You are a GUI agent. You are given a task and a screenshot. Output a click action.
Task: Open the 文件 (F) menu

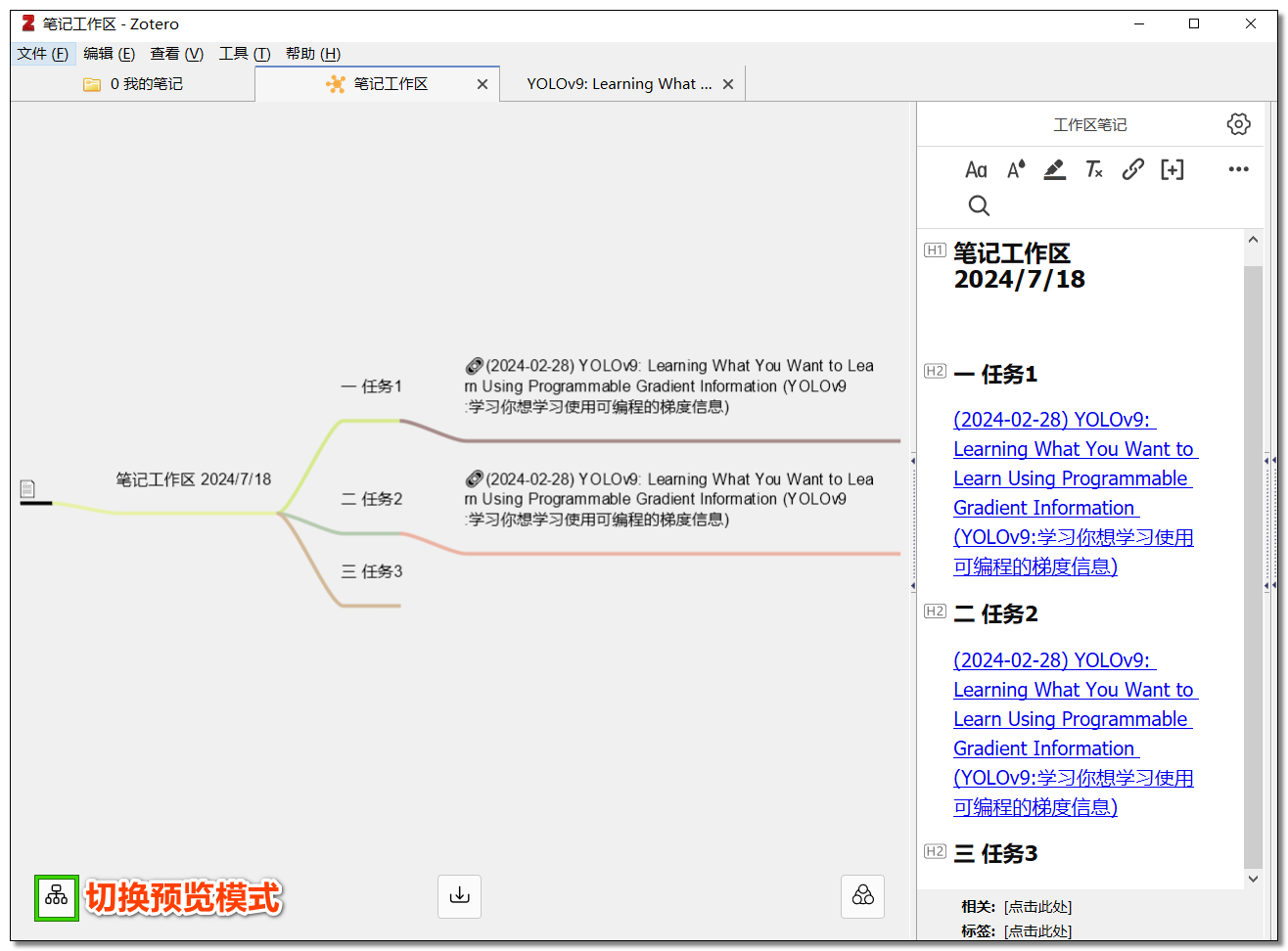pyautogui.click(x=43, y=54)
